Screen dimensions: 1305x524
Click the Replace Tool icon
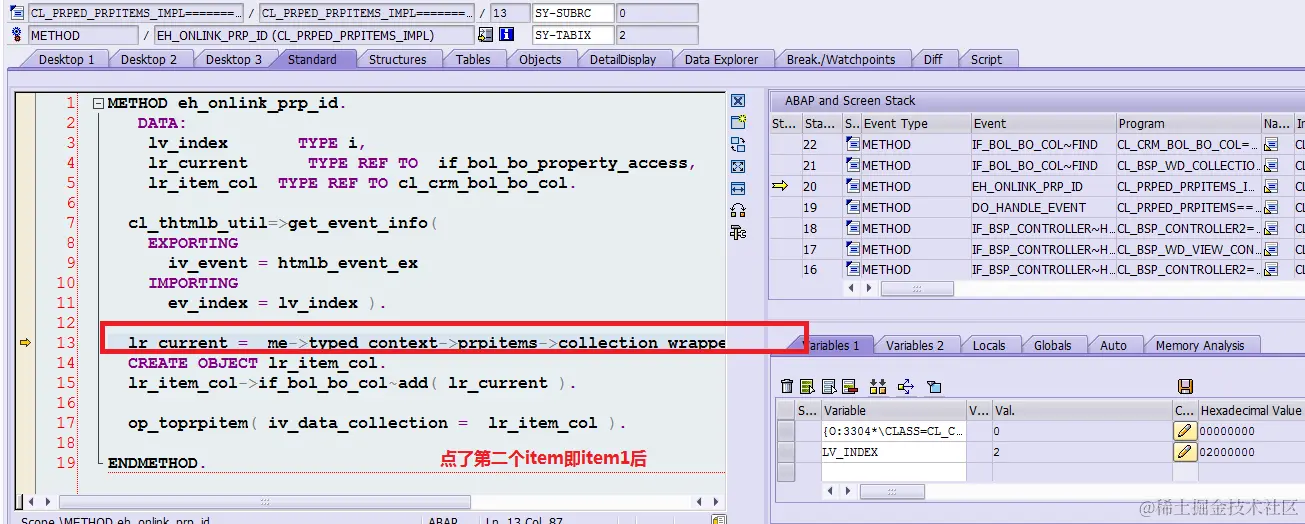tap(738, 145)
